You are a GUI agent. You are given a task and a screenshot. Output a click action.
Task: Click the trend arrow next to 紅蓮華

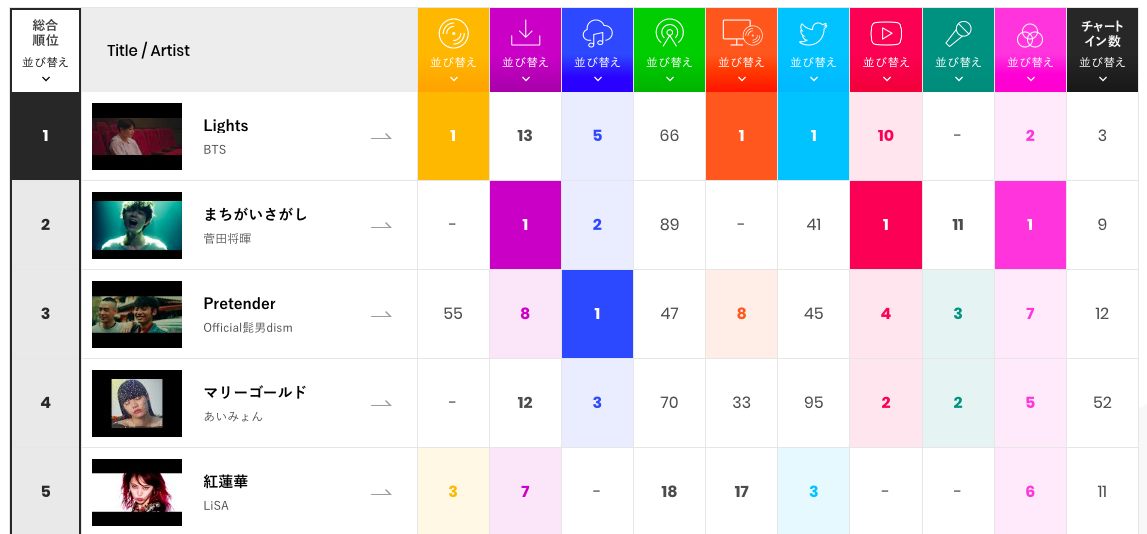(x=381, y=492)
